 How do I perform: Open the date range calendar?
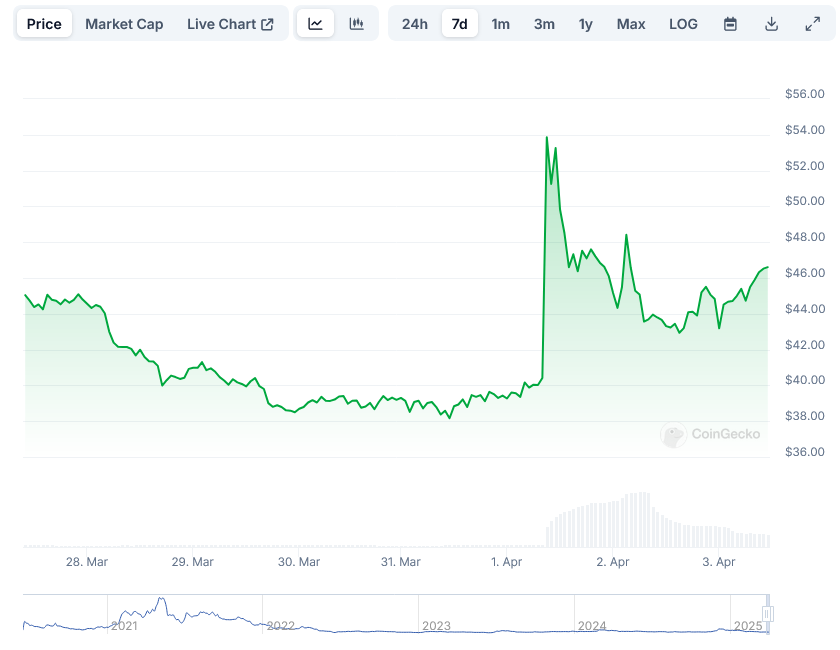(x=729, y=22)
